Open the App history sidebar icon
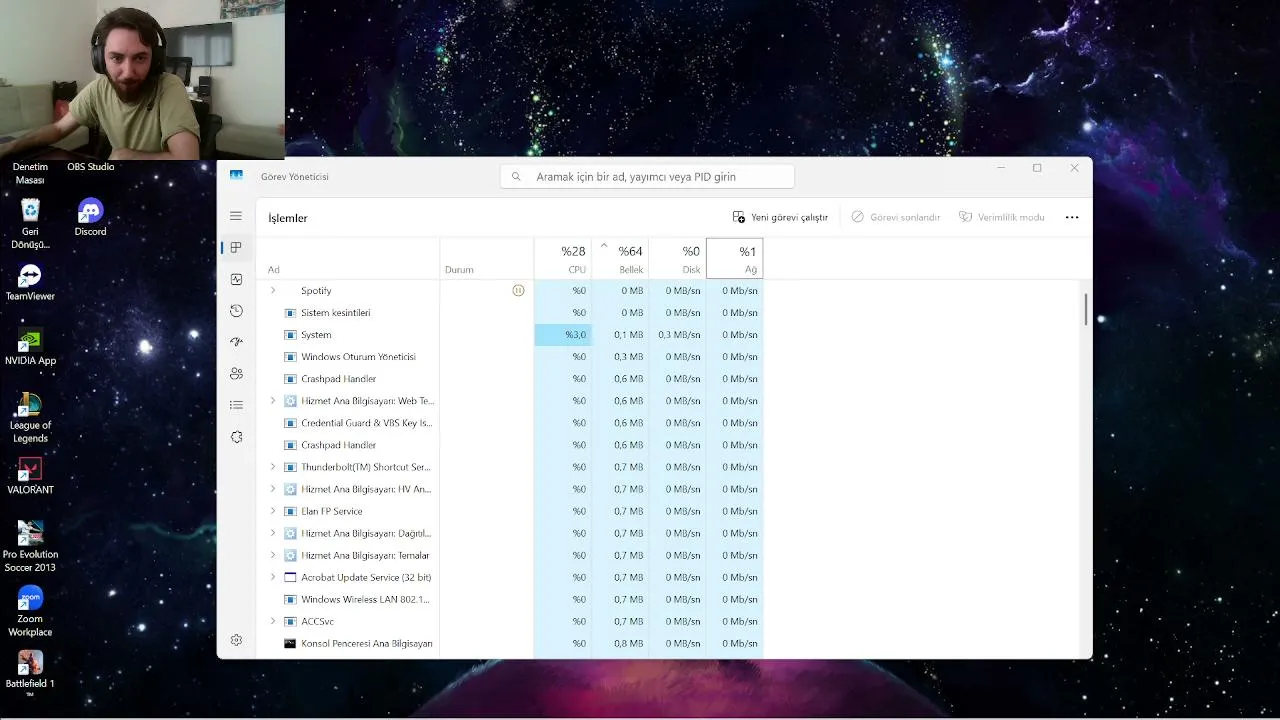 (236, 311)
